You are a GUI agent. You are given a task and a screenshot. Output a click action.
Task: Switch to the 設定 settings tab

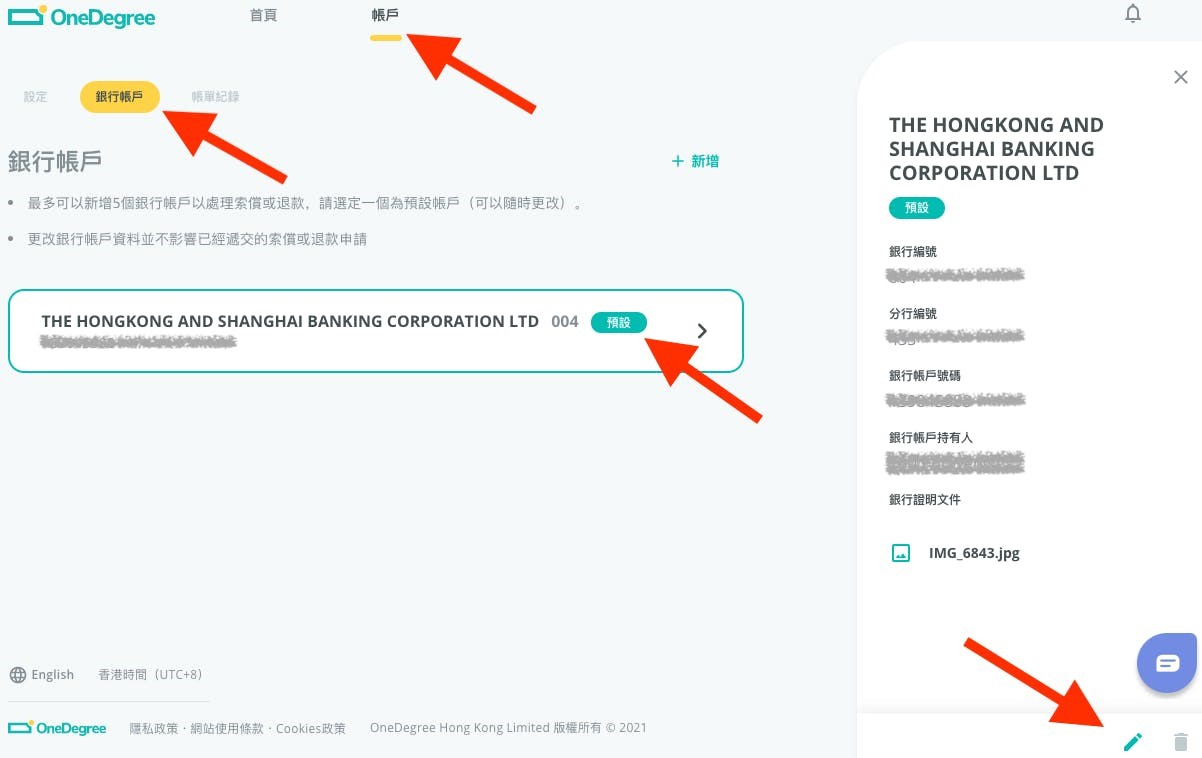[x=36, y=97]
